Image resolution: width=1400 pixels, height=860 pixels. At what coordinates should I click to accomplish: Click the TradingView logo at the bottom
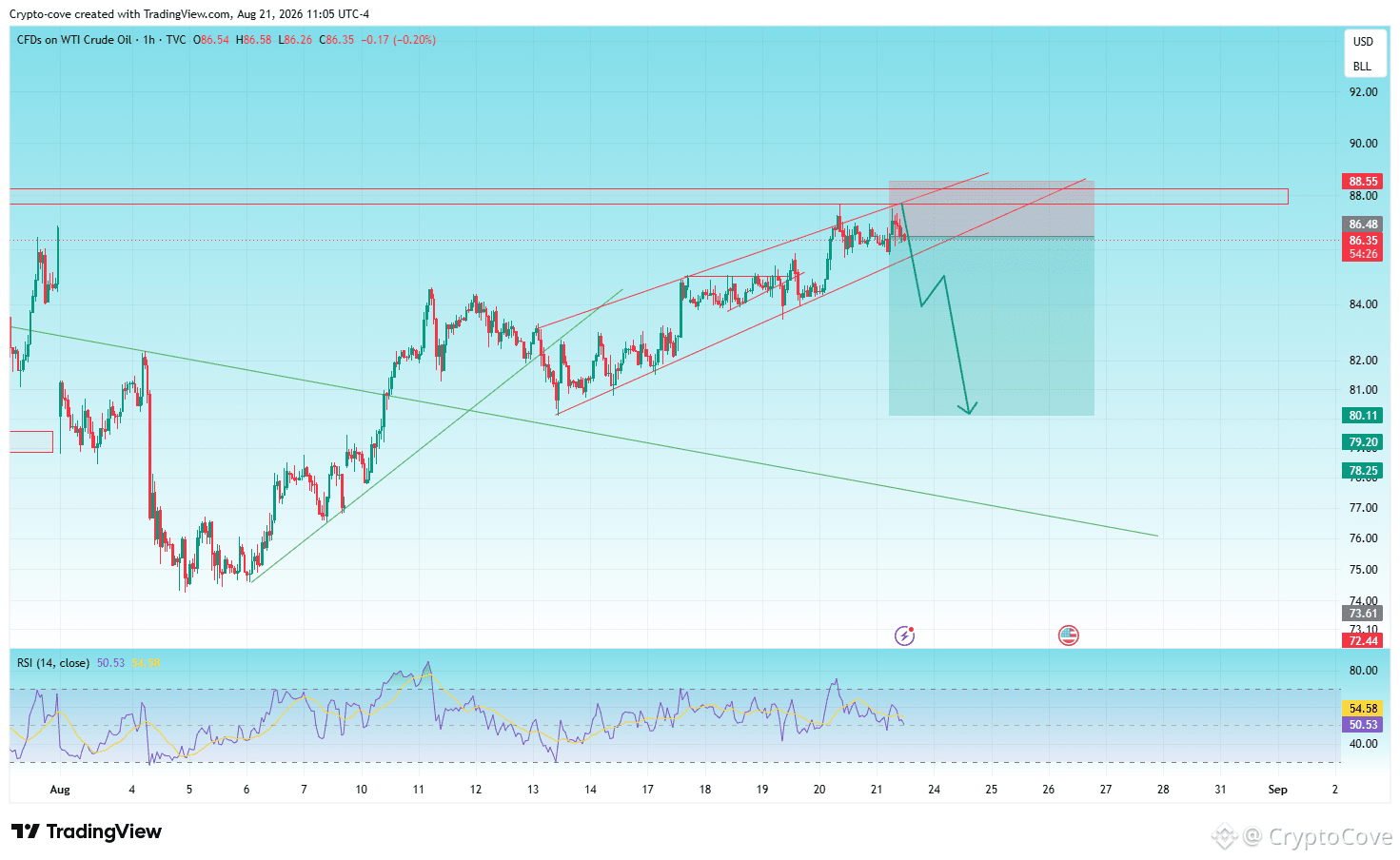point(87,831)
